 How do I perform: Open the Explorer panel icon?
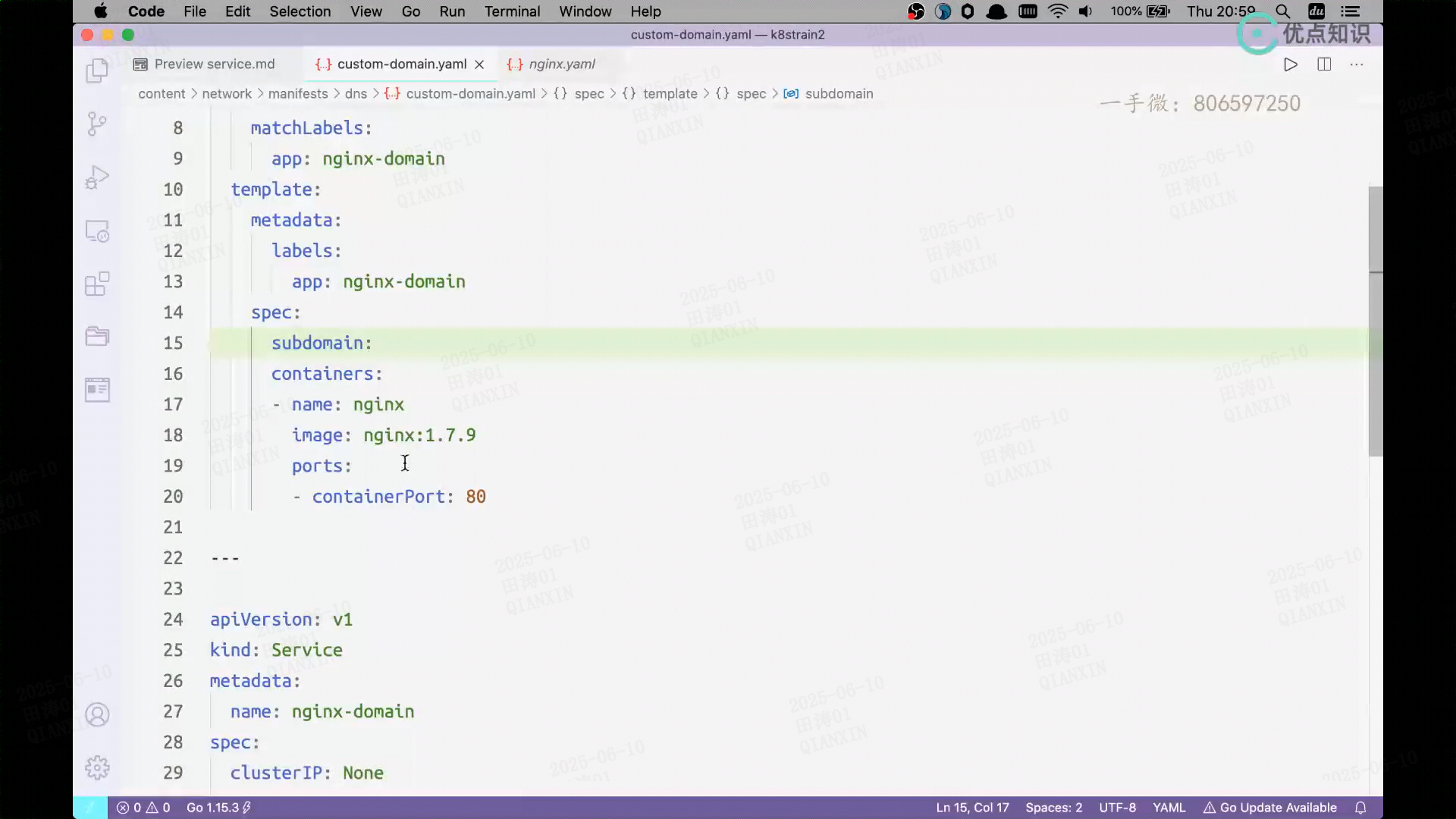[x=97, y=71]
